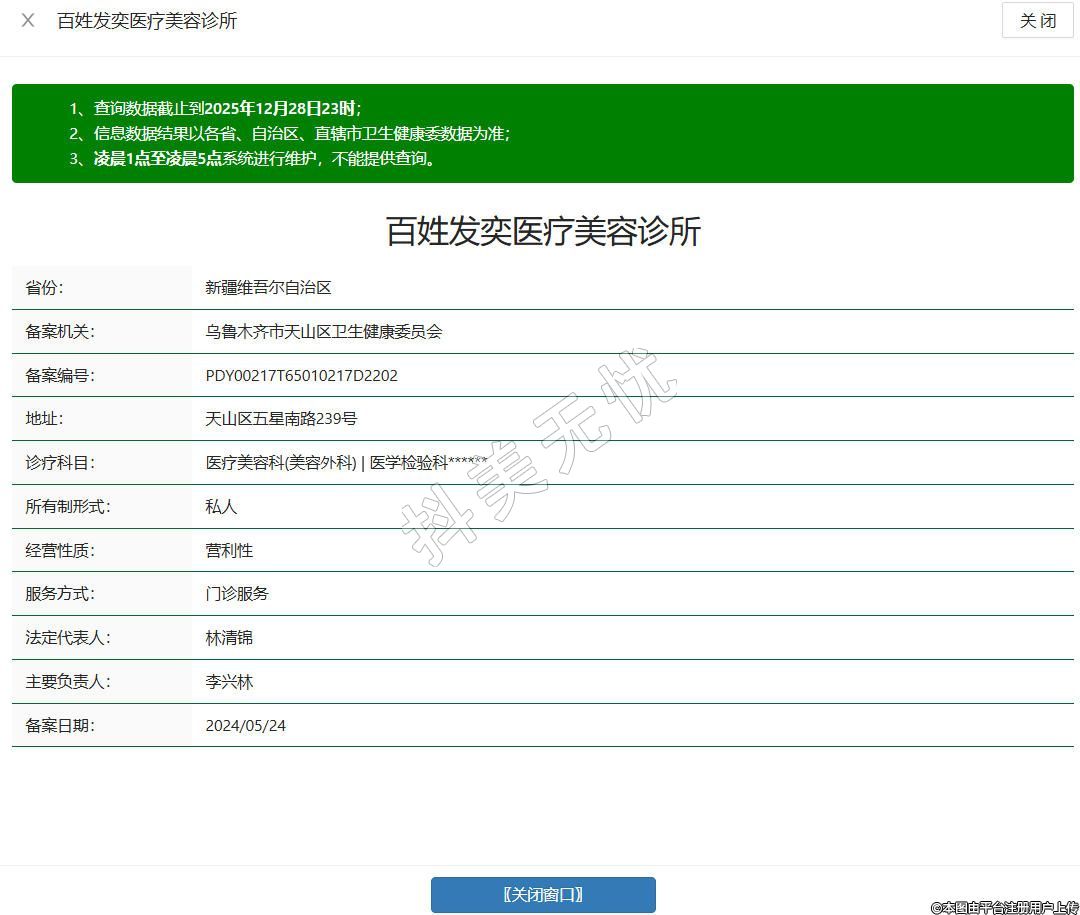The image size is (1080, 915).
Task: Click the notice line about data cutoff 2025年12月28日
Action: [227, 108]
